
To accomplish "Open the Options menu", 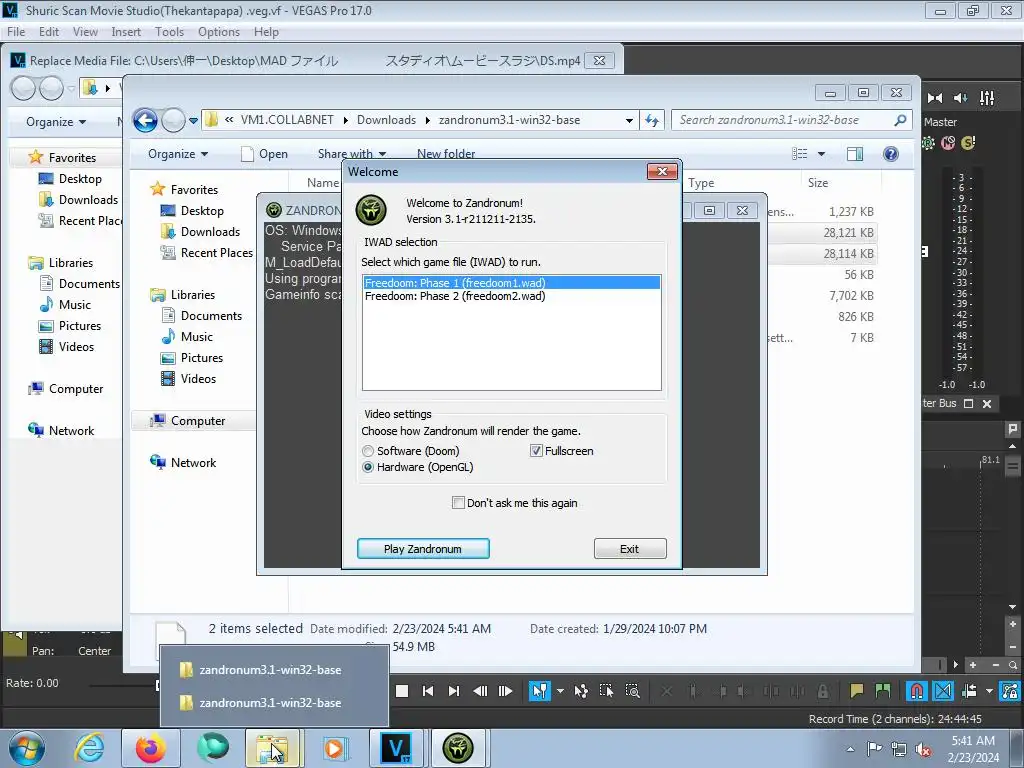I will (x=219, y=31).
